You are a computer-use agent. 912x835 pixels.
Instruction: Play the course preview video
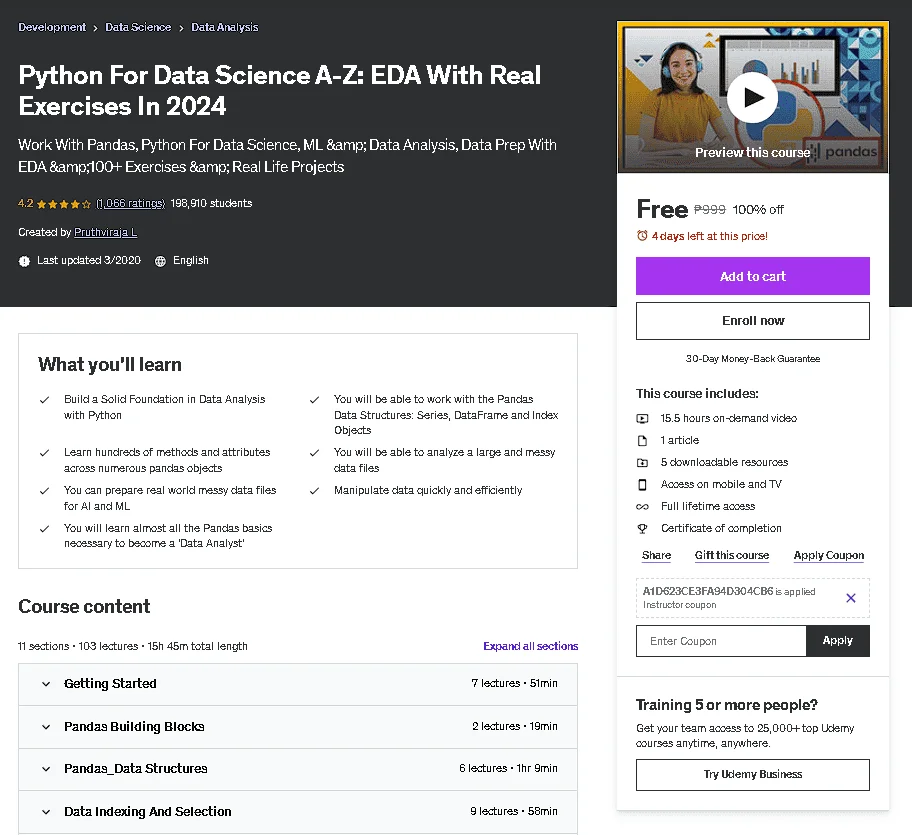752,97
